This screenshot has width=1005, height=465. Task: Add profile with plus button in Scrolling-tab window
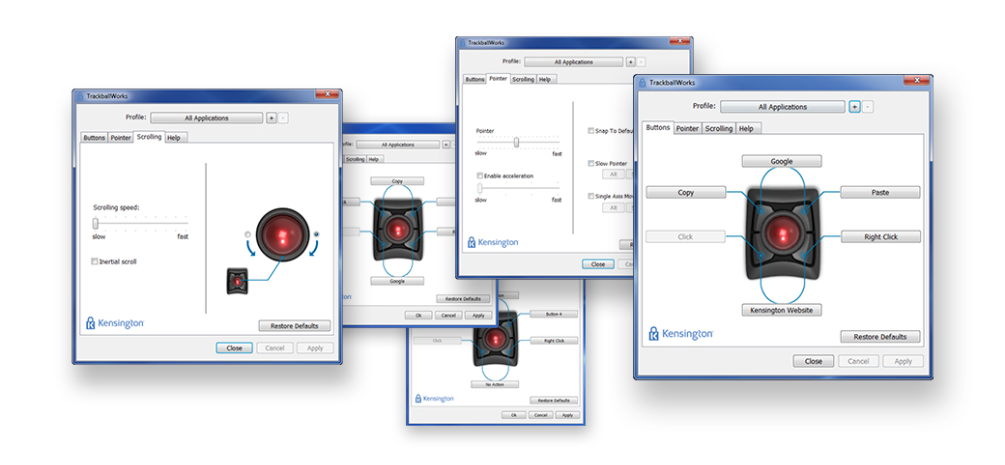271,118
